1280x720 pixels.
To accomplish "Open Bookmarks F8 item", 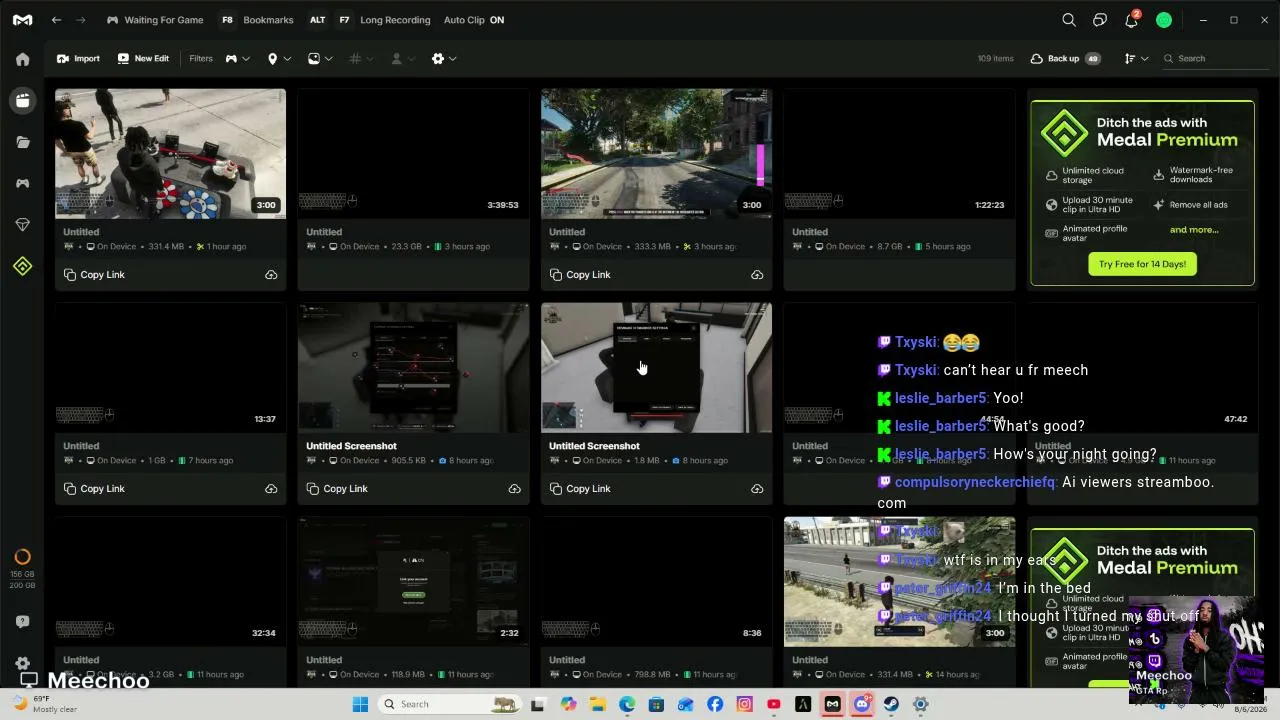I will tap(257, 20).
